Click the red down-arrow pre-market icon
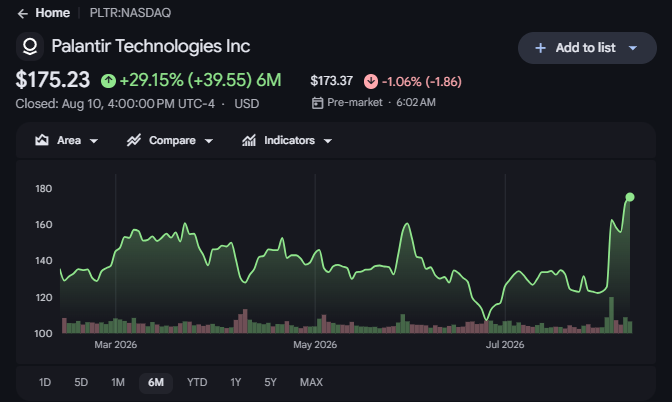Image resolution: width=672 pixels, height=402 pixels. pos(371,81)
